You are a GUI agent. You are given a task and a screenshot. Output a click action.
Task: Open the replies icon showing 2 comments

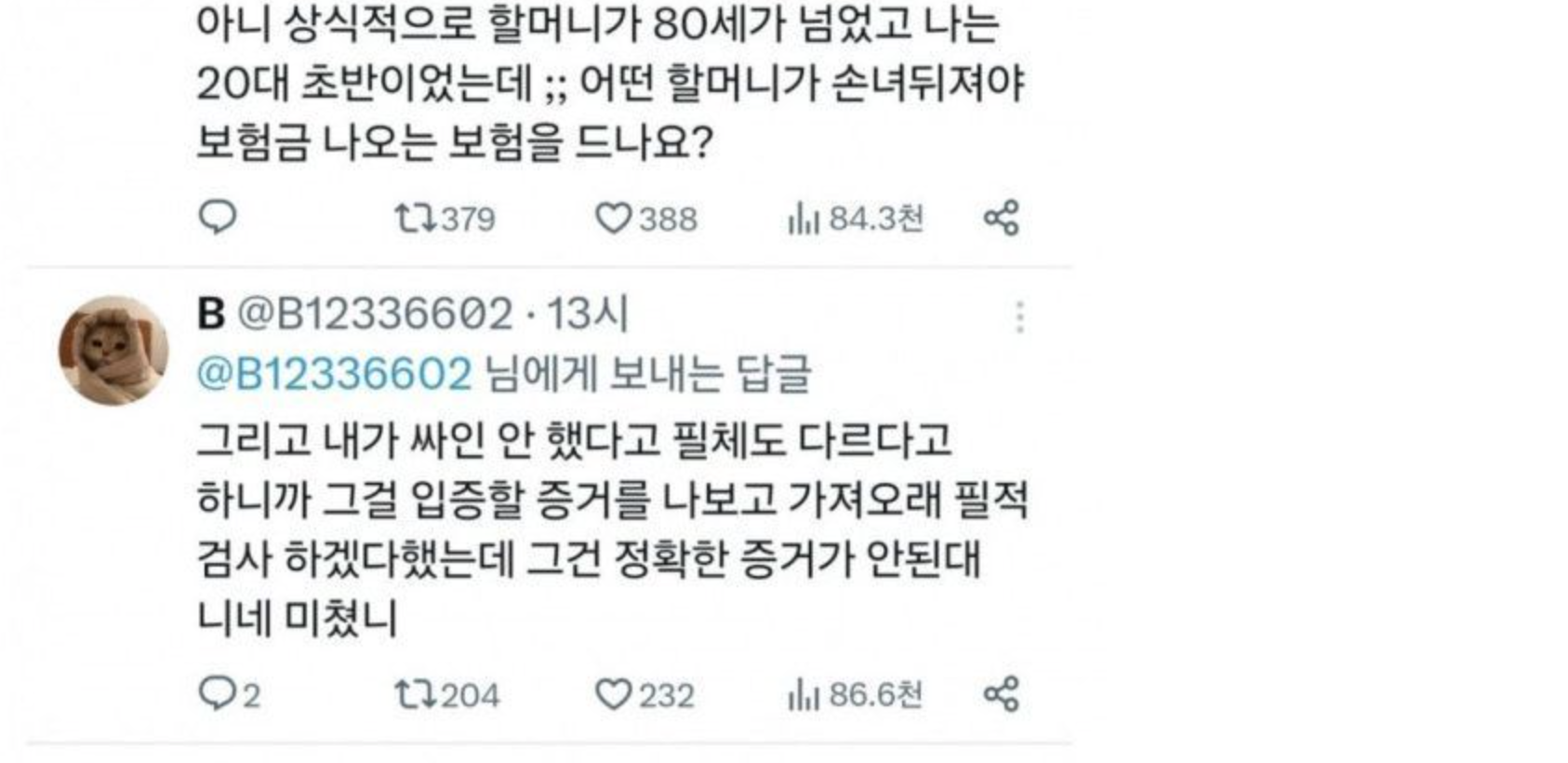coord(230,694)
